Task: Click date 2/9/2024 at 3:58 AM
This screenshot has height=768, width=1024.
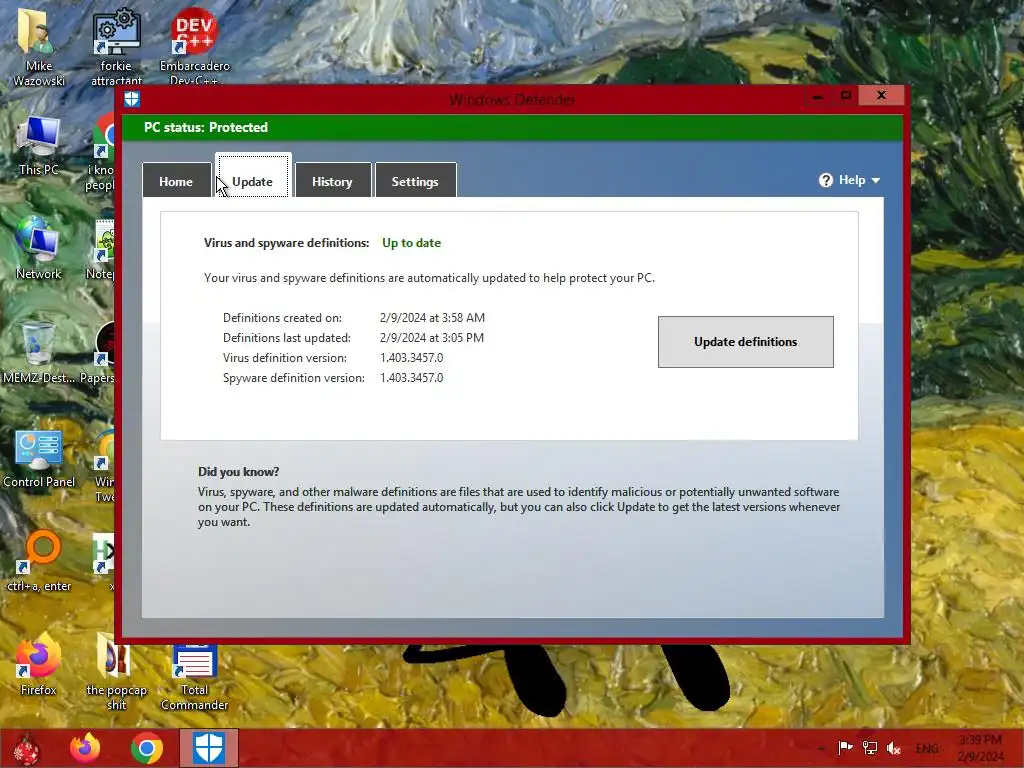Action: pos(432,318)
